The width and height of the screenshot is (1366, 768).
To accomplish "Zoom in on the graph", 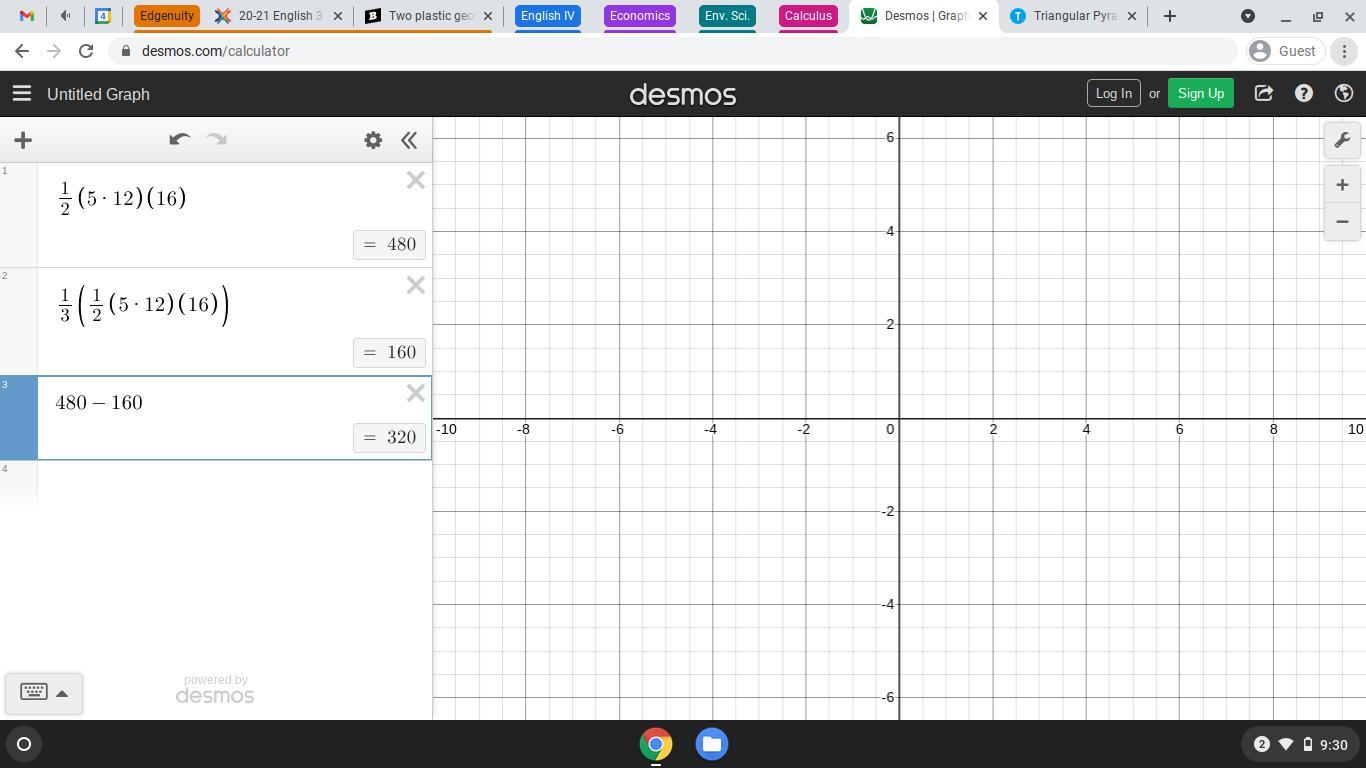I will (x=1342, y=185).
